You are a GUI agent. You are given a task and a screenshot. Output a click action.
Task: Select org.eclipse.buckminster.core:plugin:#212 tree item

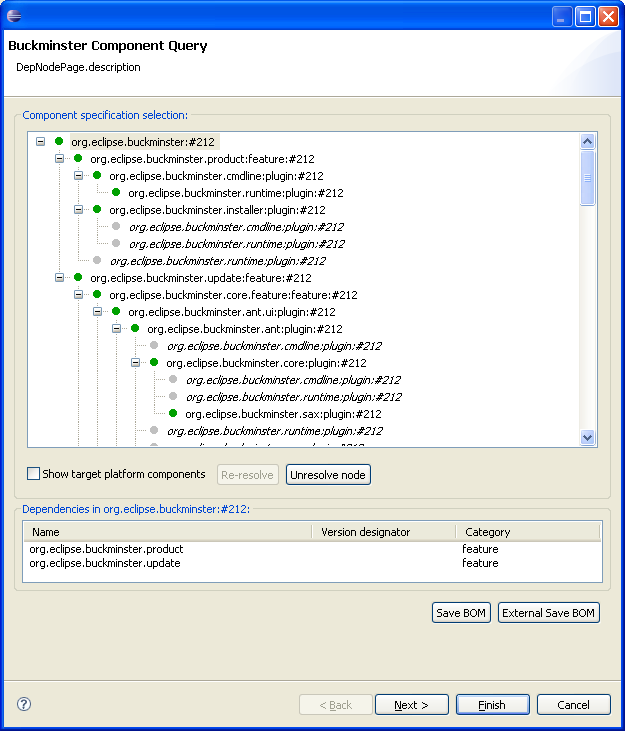coord(266,363)
